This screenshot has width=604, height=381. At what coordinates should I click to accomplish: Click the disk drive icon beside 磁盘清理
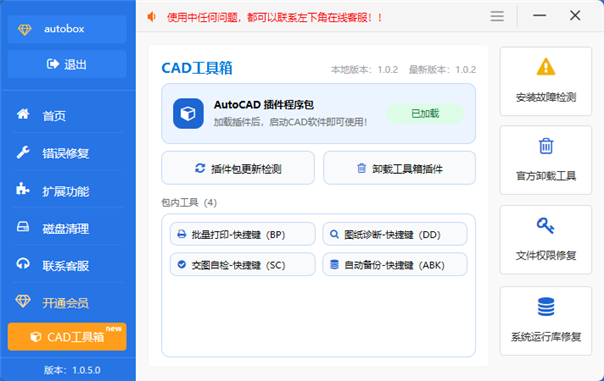23,227
